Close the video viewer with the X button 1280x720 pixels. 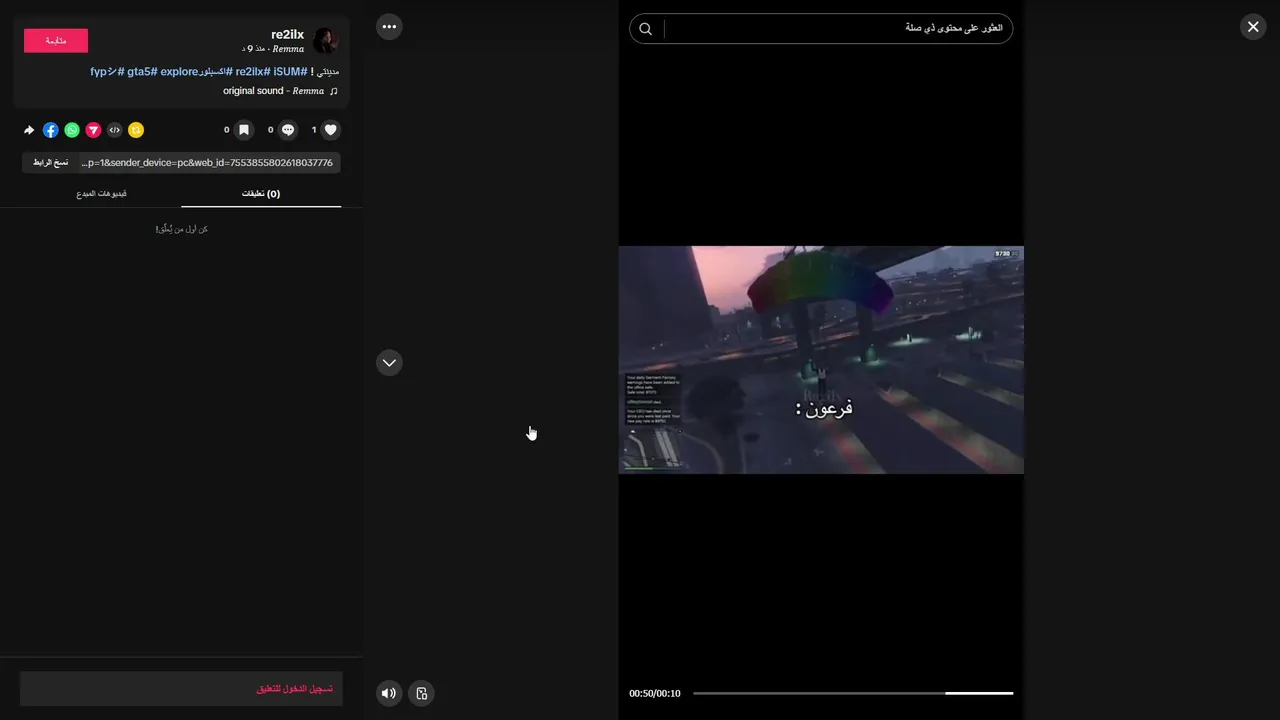[1253, 27]
